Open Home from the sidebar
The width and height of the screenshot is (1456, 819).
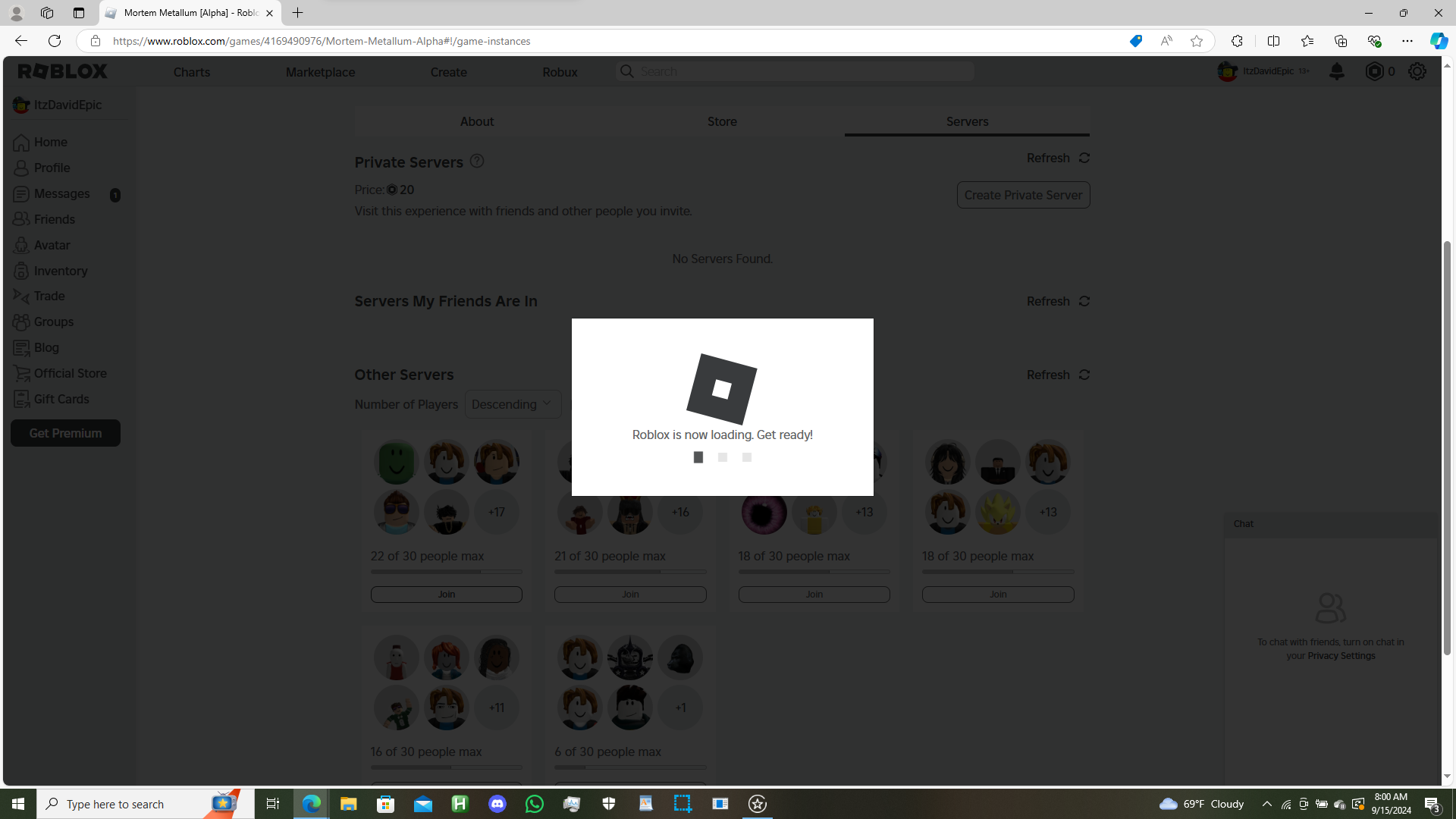pos(51,142)
